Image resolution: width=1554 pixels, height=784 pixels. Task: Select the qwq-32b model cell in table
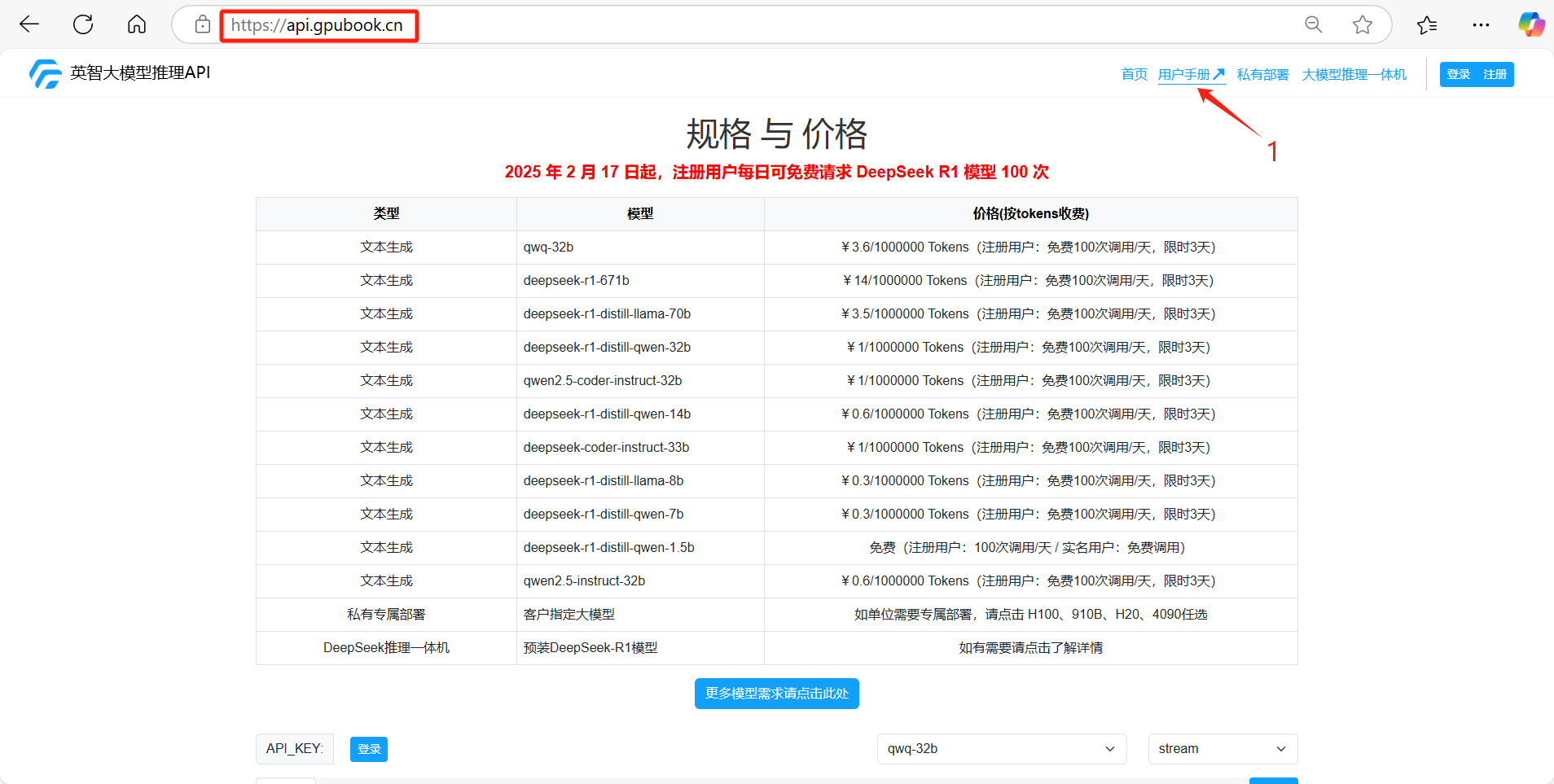point(640,247)
